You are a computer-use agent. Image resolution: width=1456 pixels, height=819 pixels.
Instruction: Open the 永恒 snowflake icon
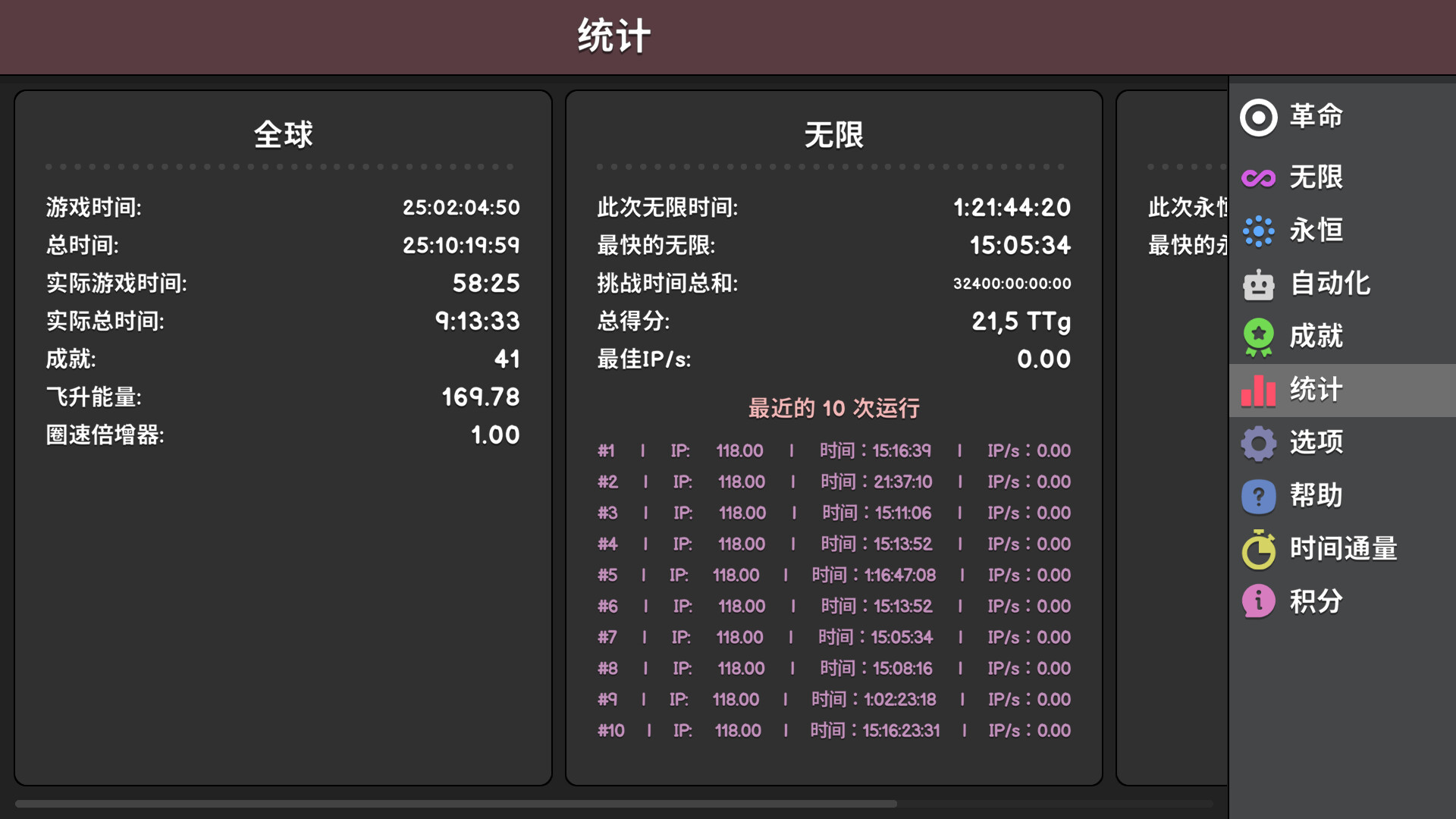(x=1258, y=231)
